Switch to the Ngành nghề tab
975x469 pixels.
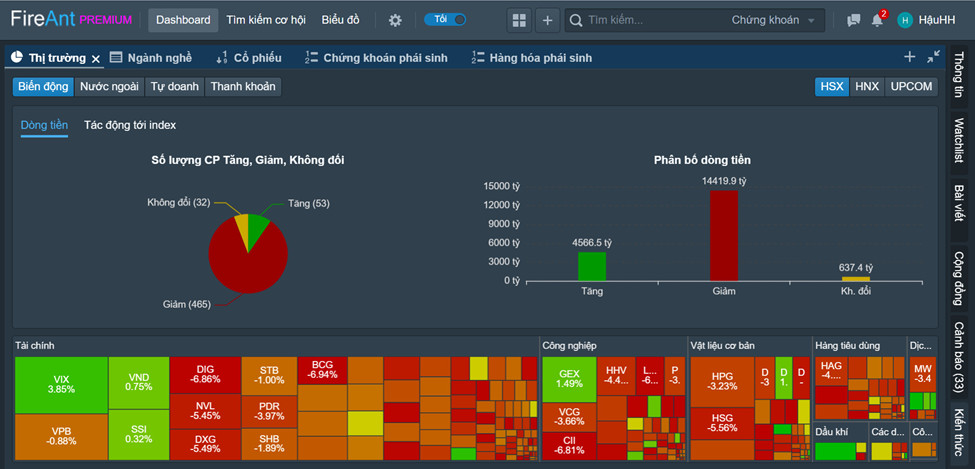pyautogui.click(x=151, y=58)
